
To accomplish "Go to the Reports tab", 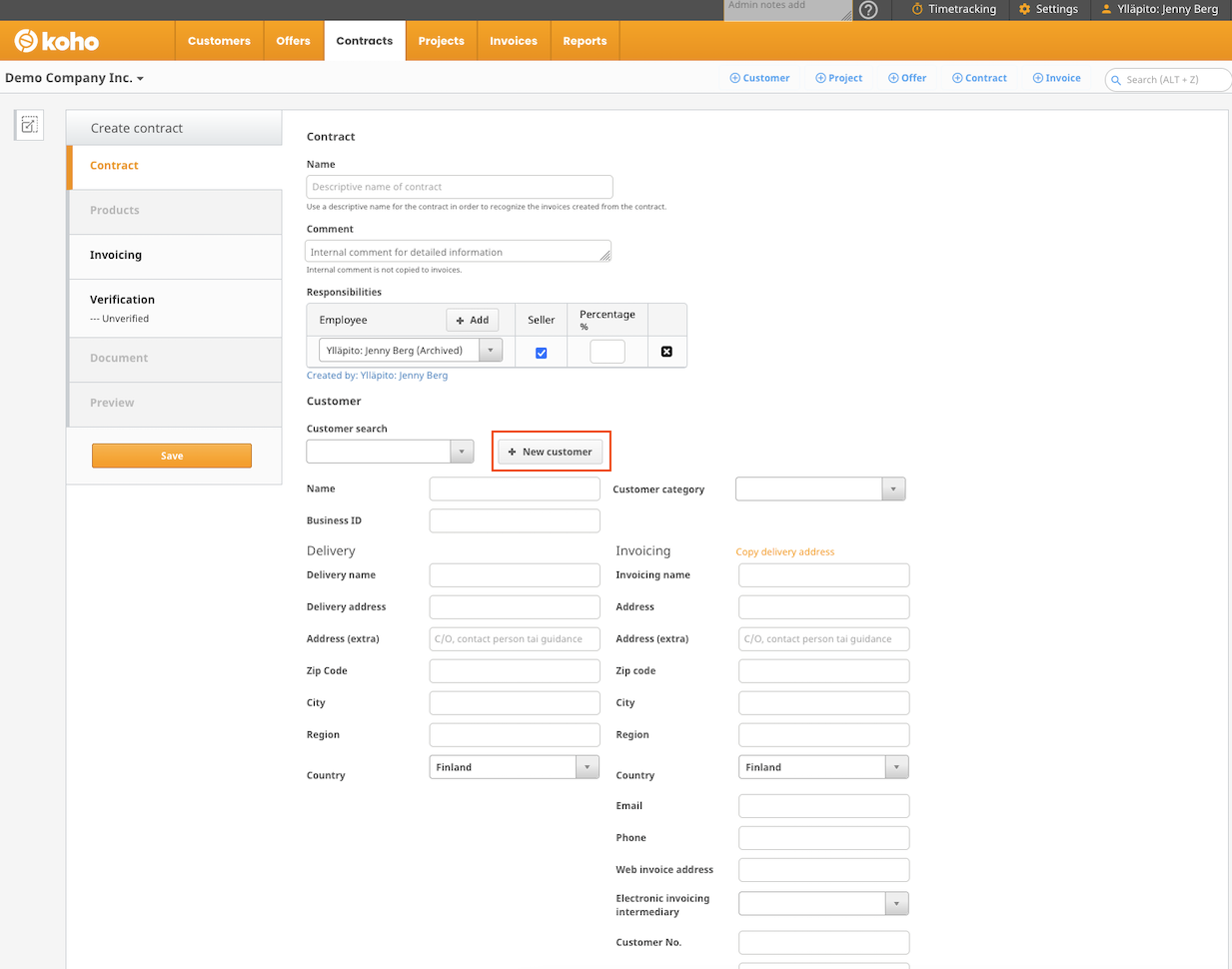I will coord(585,41).
